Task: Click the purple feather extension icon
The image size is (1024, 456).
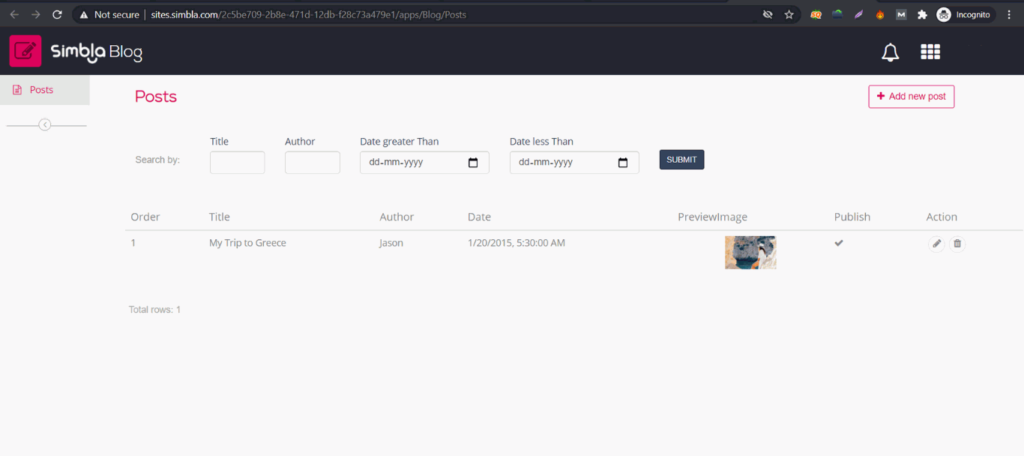Action: coord(859,14)
